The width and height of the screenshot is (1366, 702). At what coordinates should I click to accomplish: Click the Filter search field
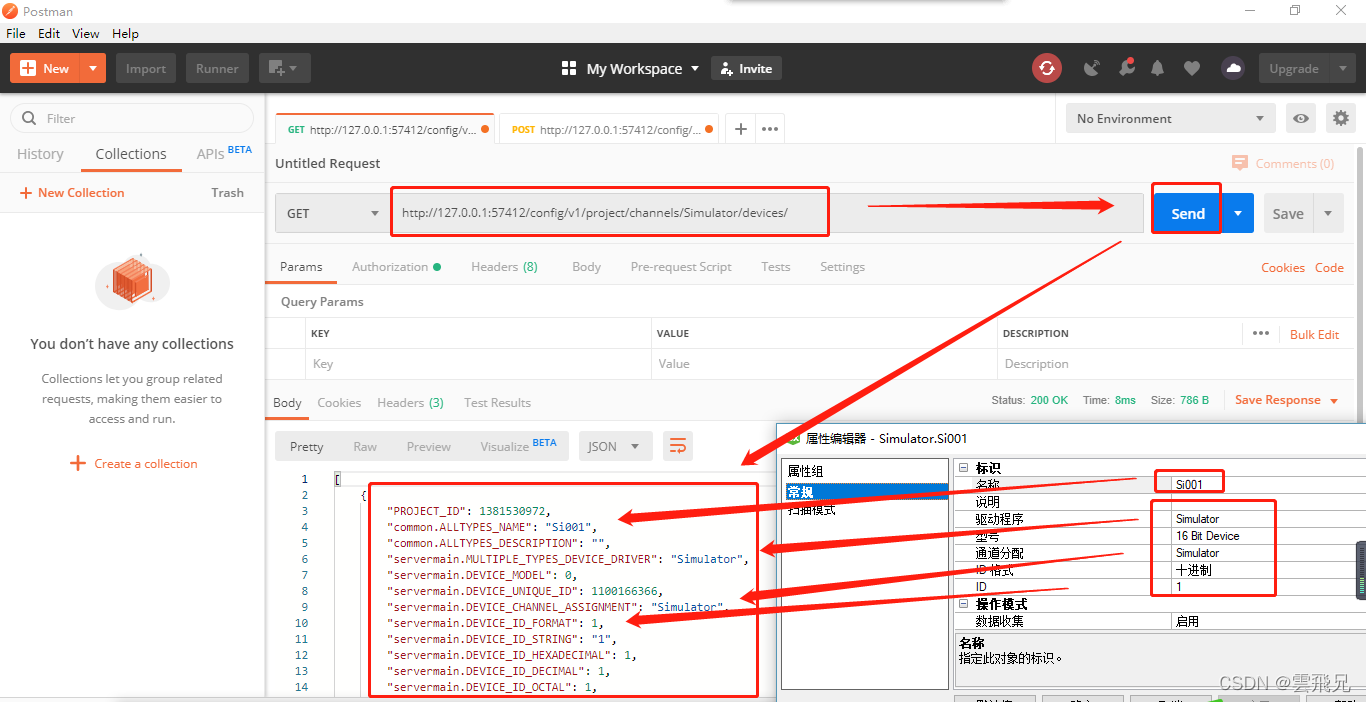[132, 118]
